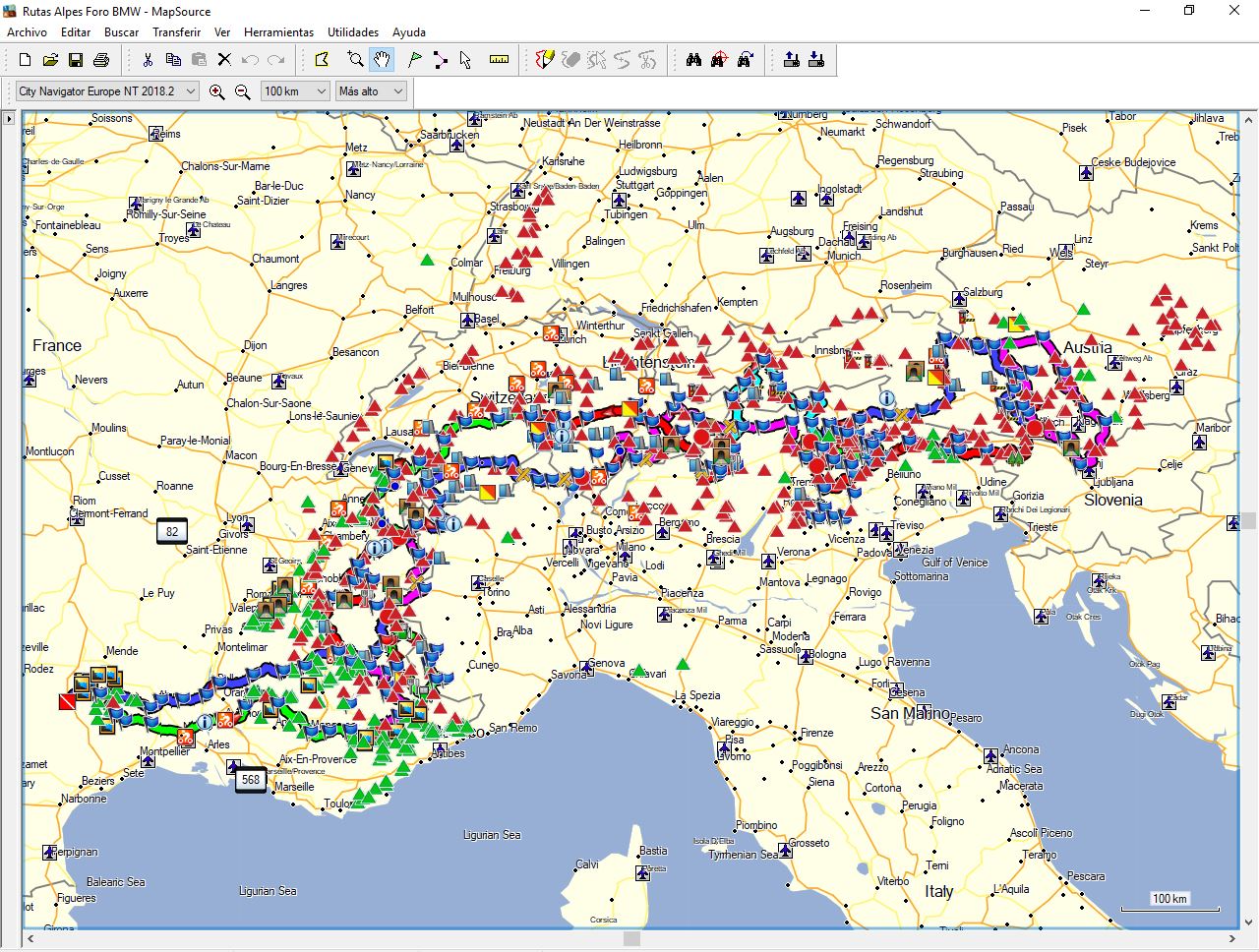Image resolution: width=1259 pixels, height=952 pixels.
Task: Click the New file icon
Action: [x=26, y=60]
